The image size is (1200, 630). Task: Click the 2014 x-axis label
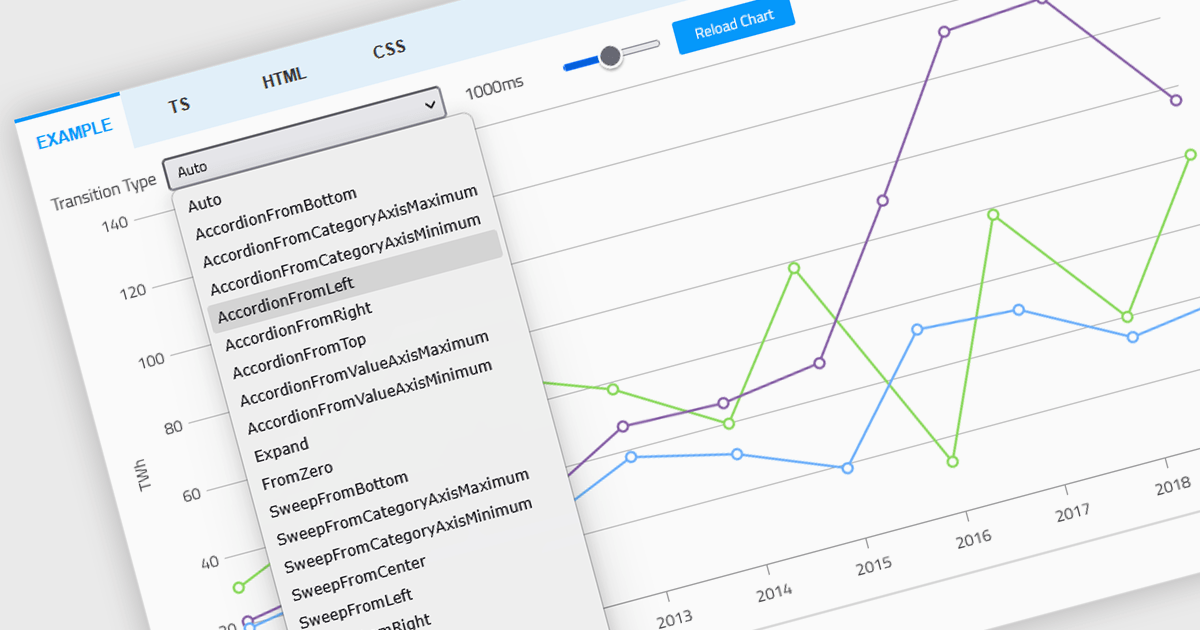(774, 593)
